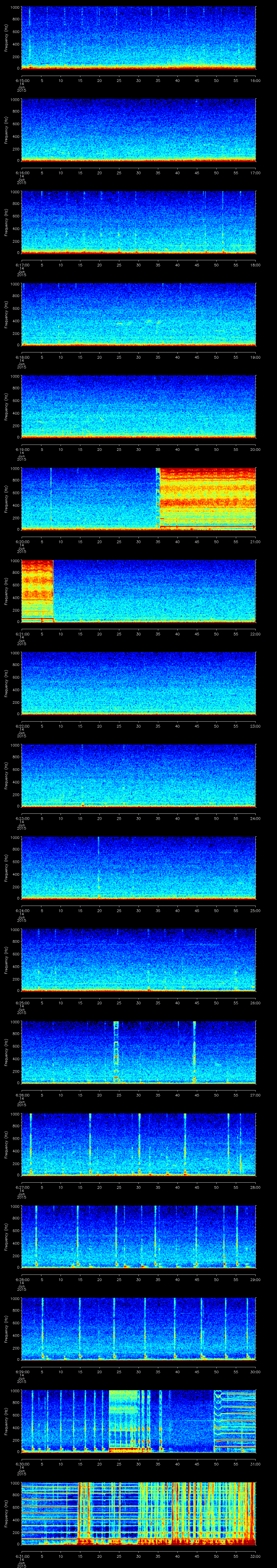Click the 26:00 end time label
The height and width of the screenshot is (1568, 277).
[256, 1003]
